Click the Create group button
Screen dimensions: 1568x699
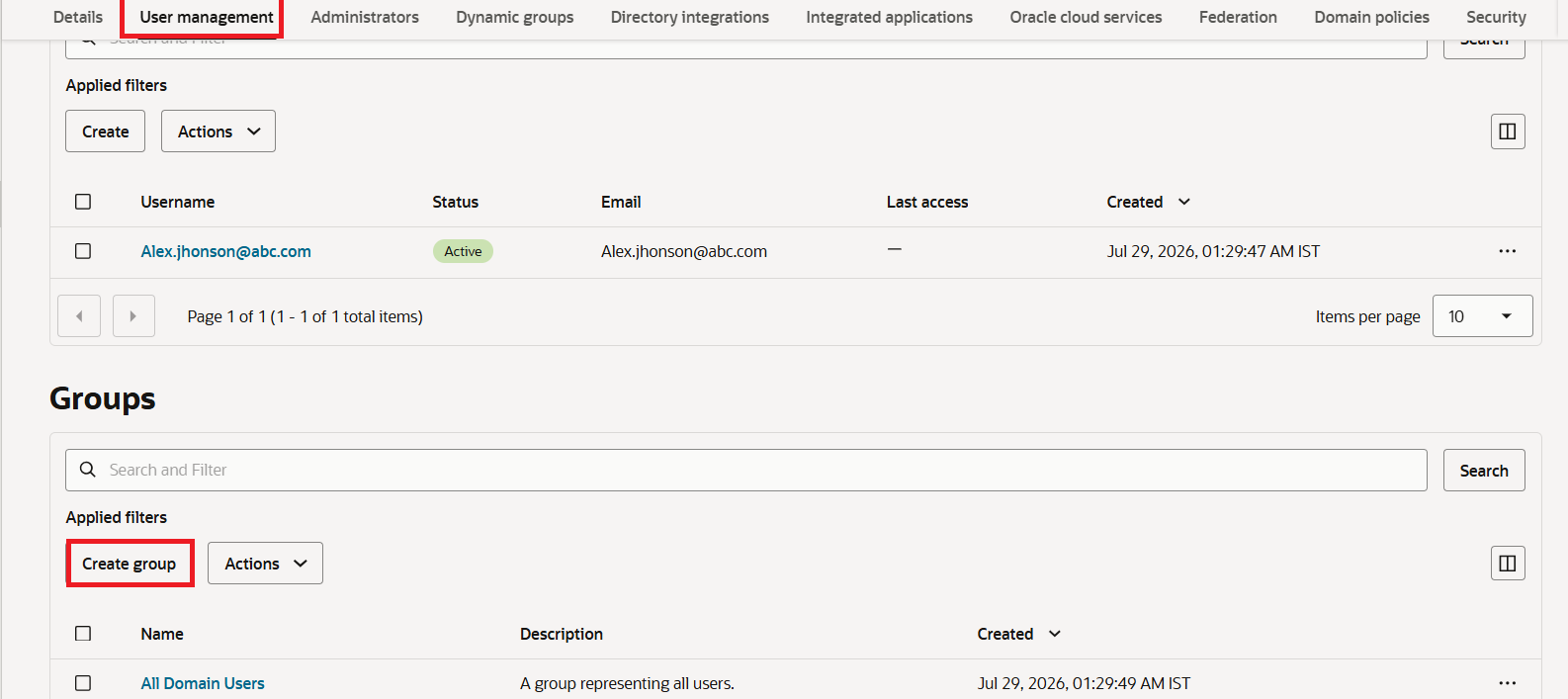(130, 564)
